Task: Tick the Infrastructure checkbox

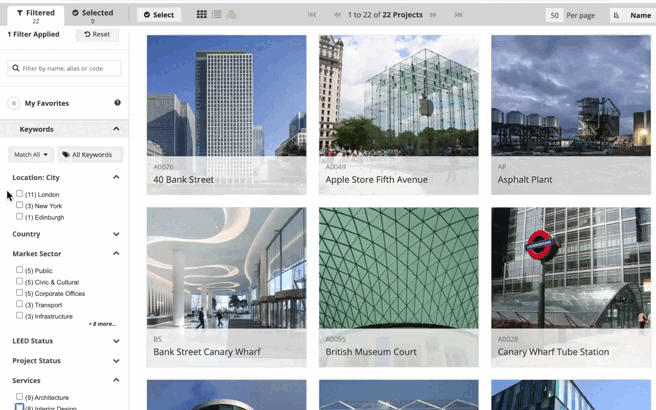Action: click(19, 315)
